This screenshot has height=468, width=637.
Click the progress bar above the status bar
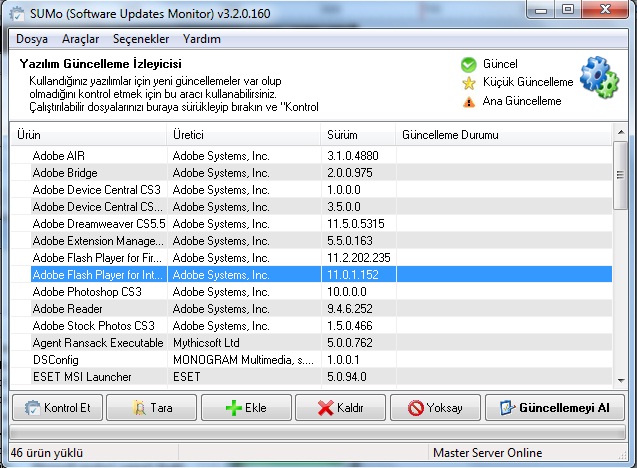coord(317,432)
